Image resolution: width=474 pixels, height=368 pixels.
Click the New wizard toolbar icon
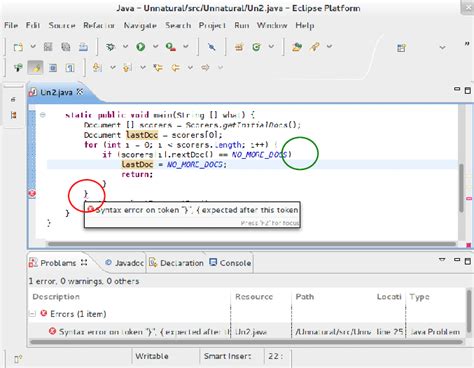tap(18, 47)
